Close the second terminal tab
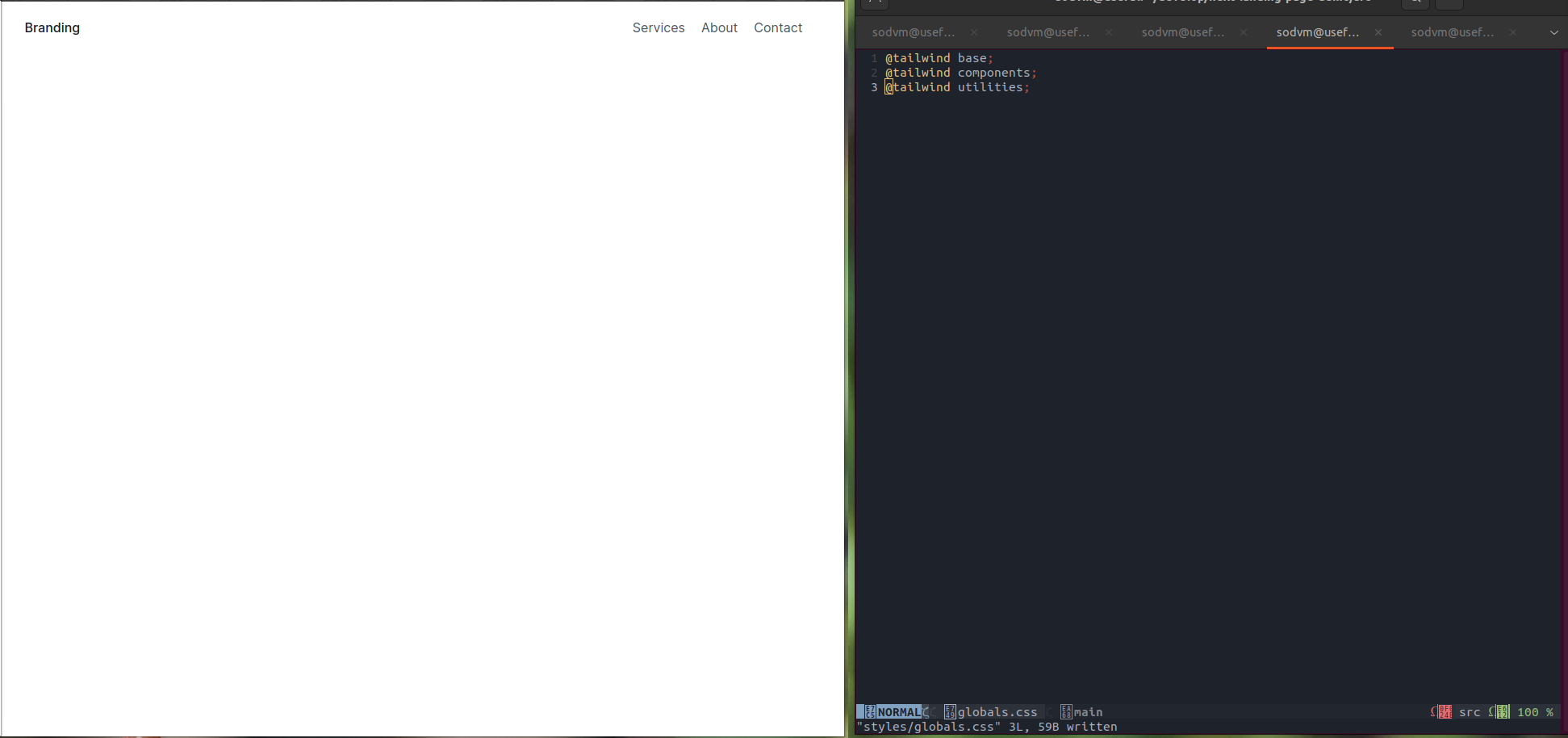The image size is (1568, 738). point(1109,32)
